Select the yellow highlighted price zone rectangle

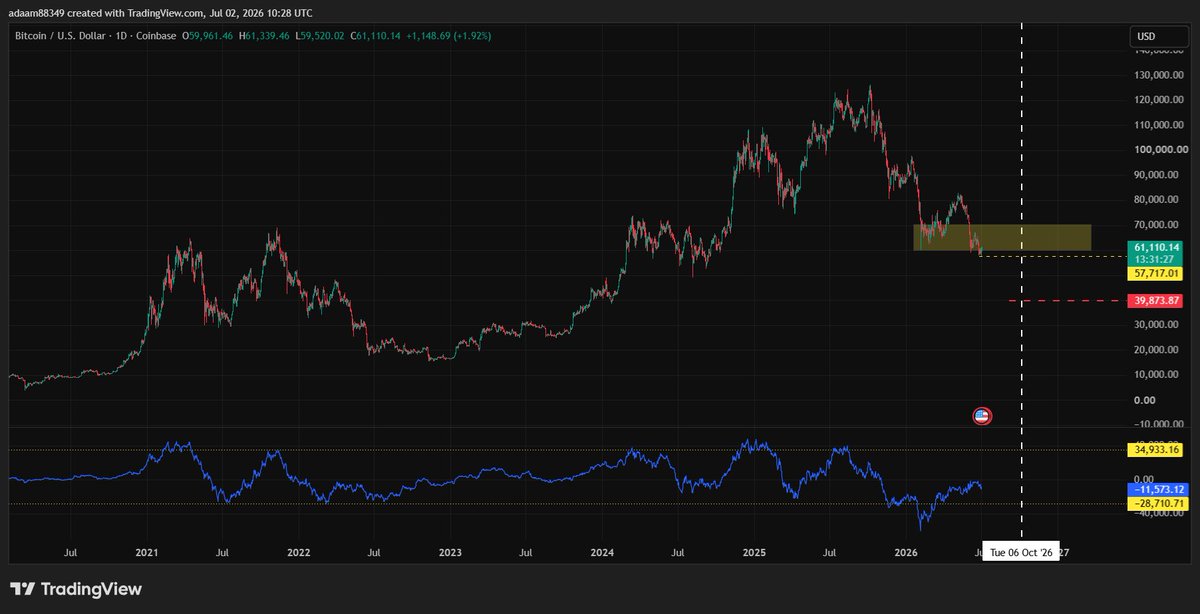coord(1002,237)
